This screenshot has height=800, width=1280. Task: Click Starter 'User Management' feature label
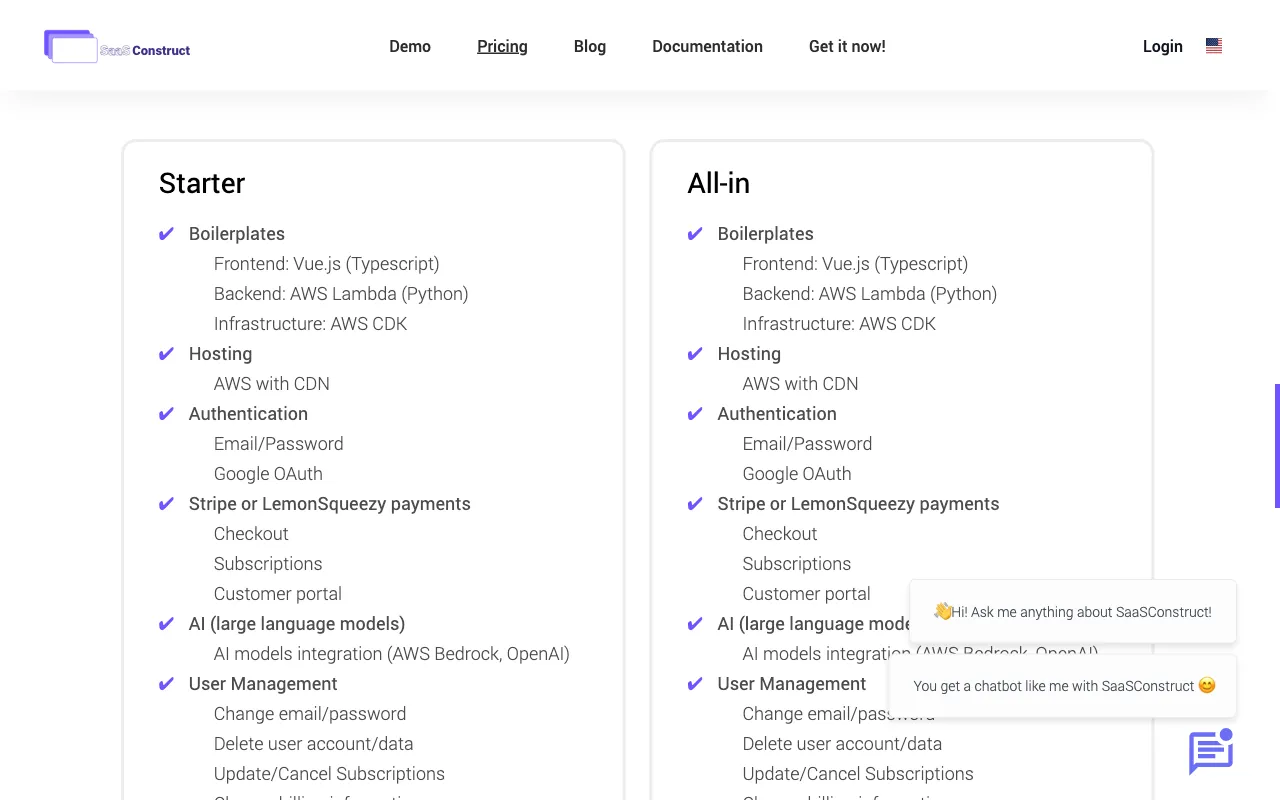(x=263, y=684)
